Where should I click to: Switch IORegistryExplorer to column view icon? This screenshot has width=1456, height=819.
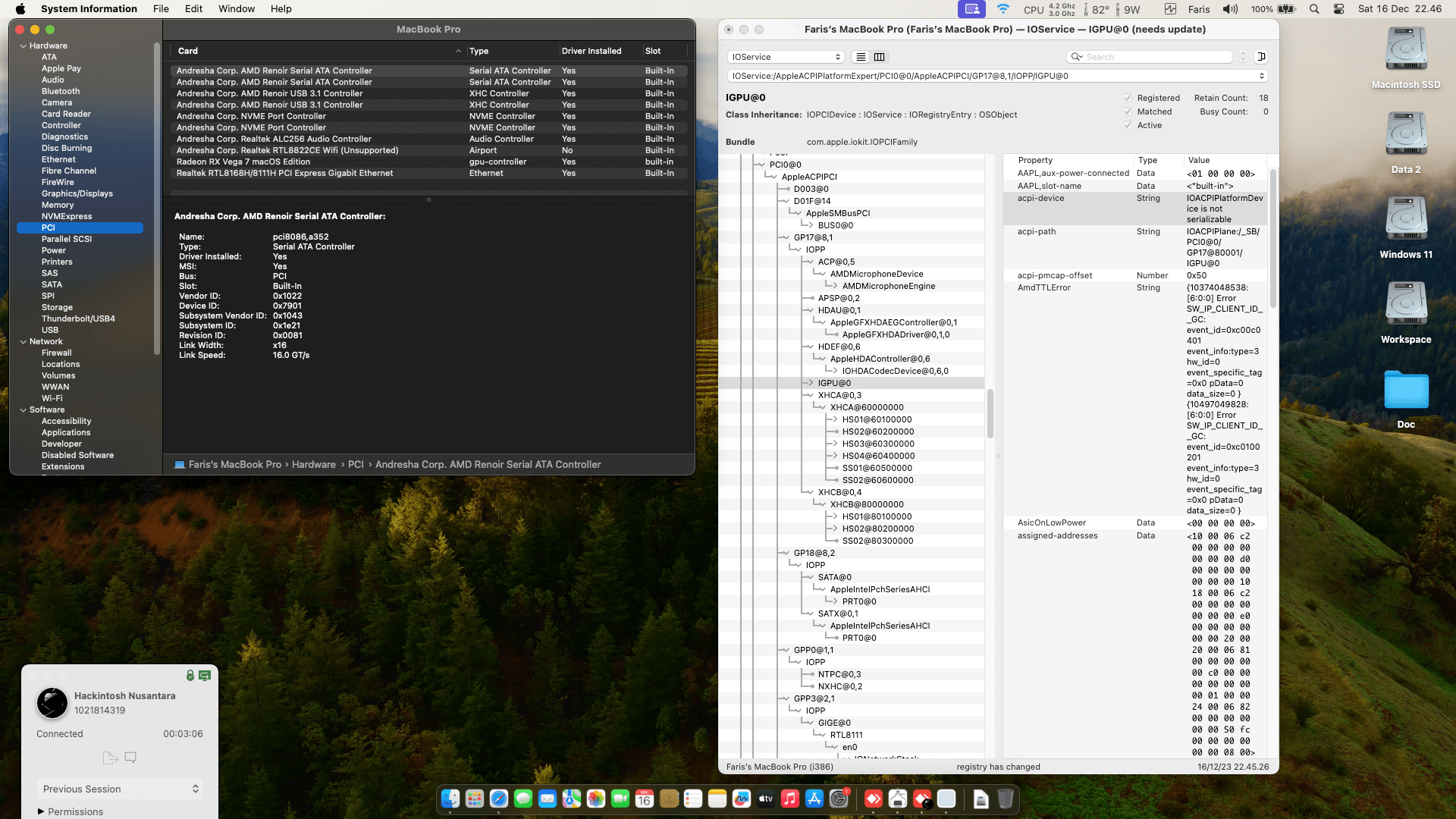879,57
